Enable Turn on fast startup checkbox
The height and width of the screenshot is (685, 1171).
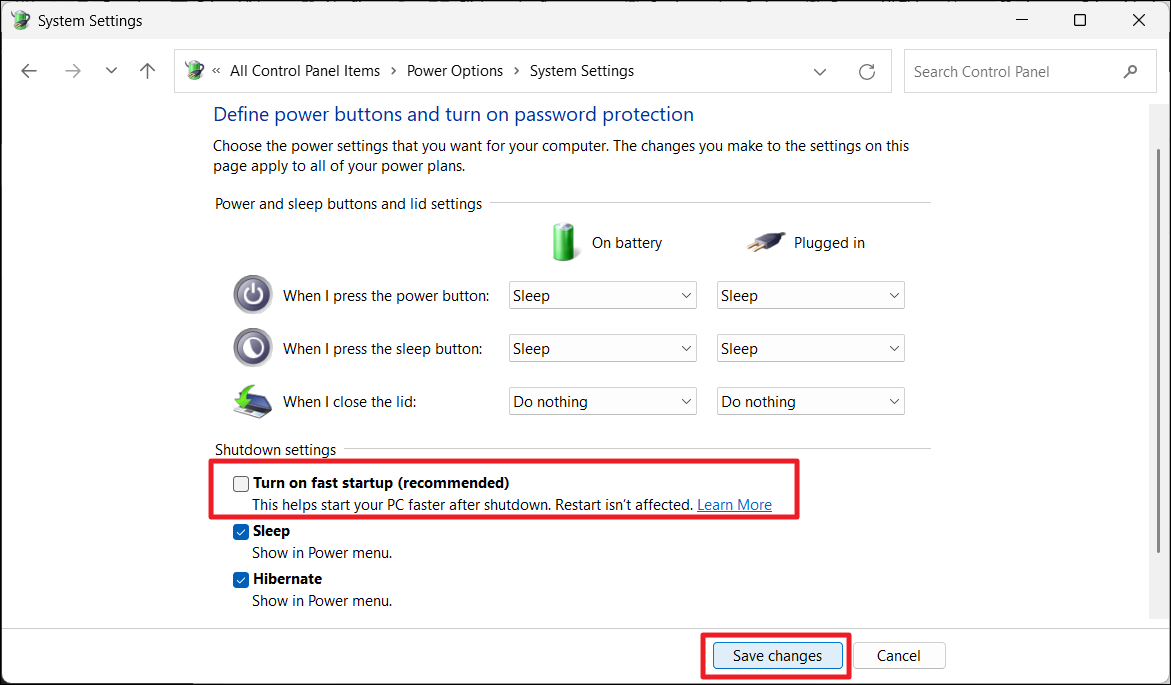point(241,484)
